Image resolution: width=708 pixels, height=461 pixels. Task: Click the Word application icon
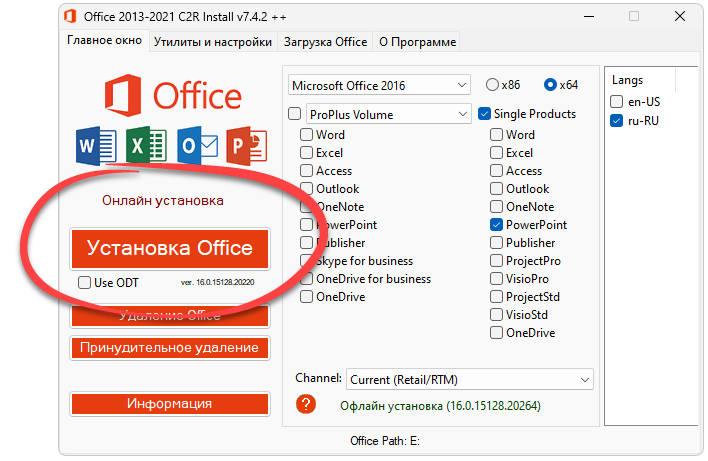pos(96,146)
